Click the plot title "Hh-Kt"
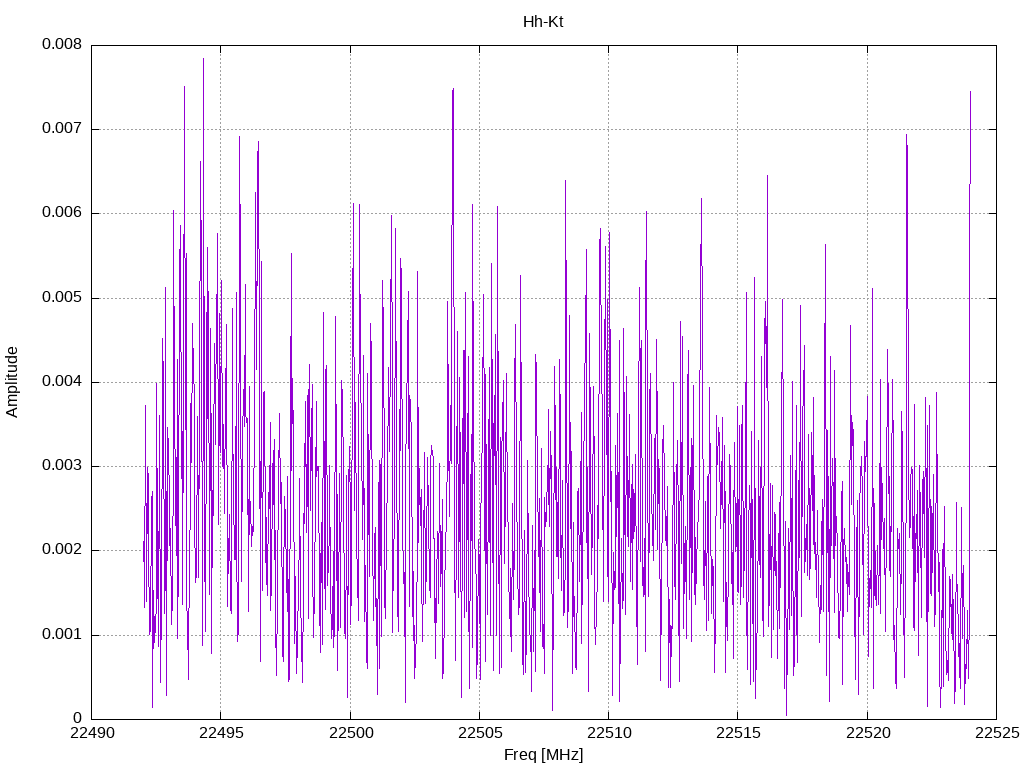The height and width of the screenshot is (768, 1024). [x=543, y=22]
